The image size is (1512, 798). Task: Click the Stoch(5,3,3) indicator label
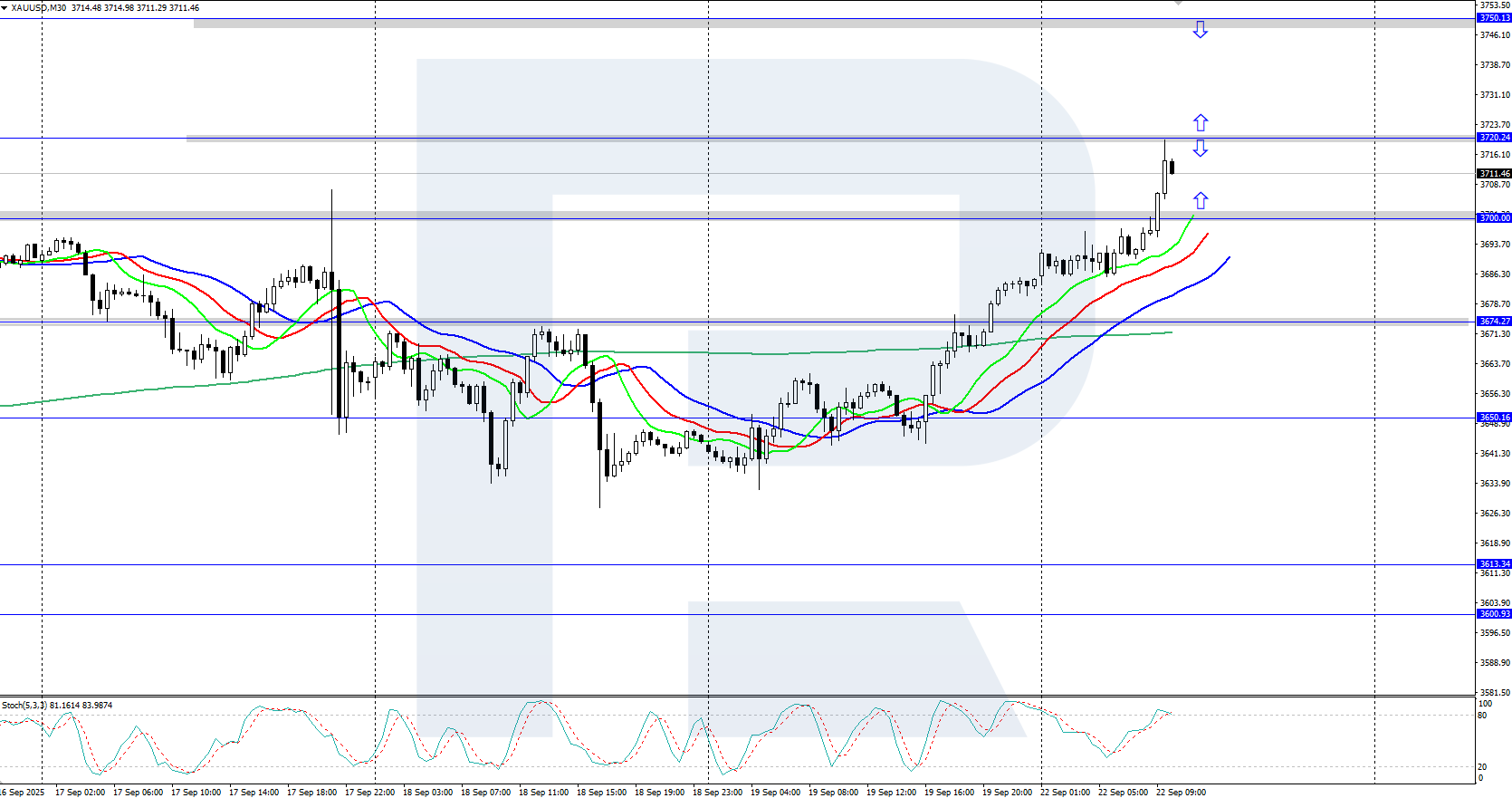point(24,706)
